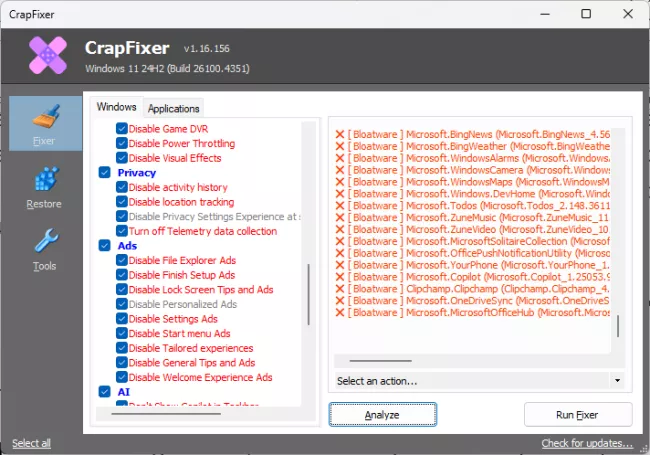Click red X beside Microsoft.BingNews entry
Viewport: 650px width, 455px height.
340,134
